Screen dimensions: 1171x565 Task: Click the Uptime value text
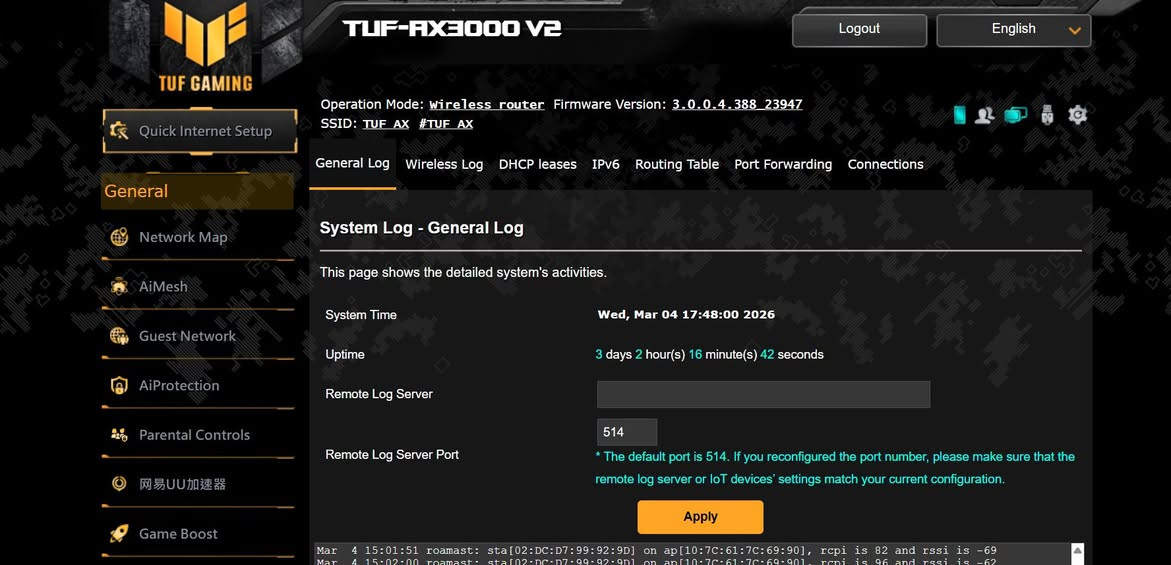pos(709,355)
